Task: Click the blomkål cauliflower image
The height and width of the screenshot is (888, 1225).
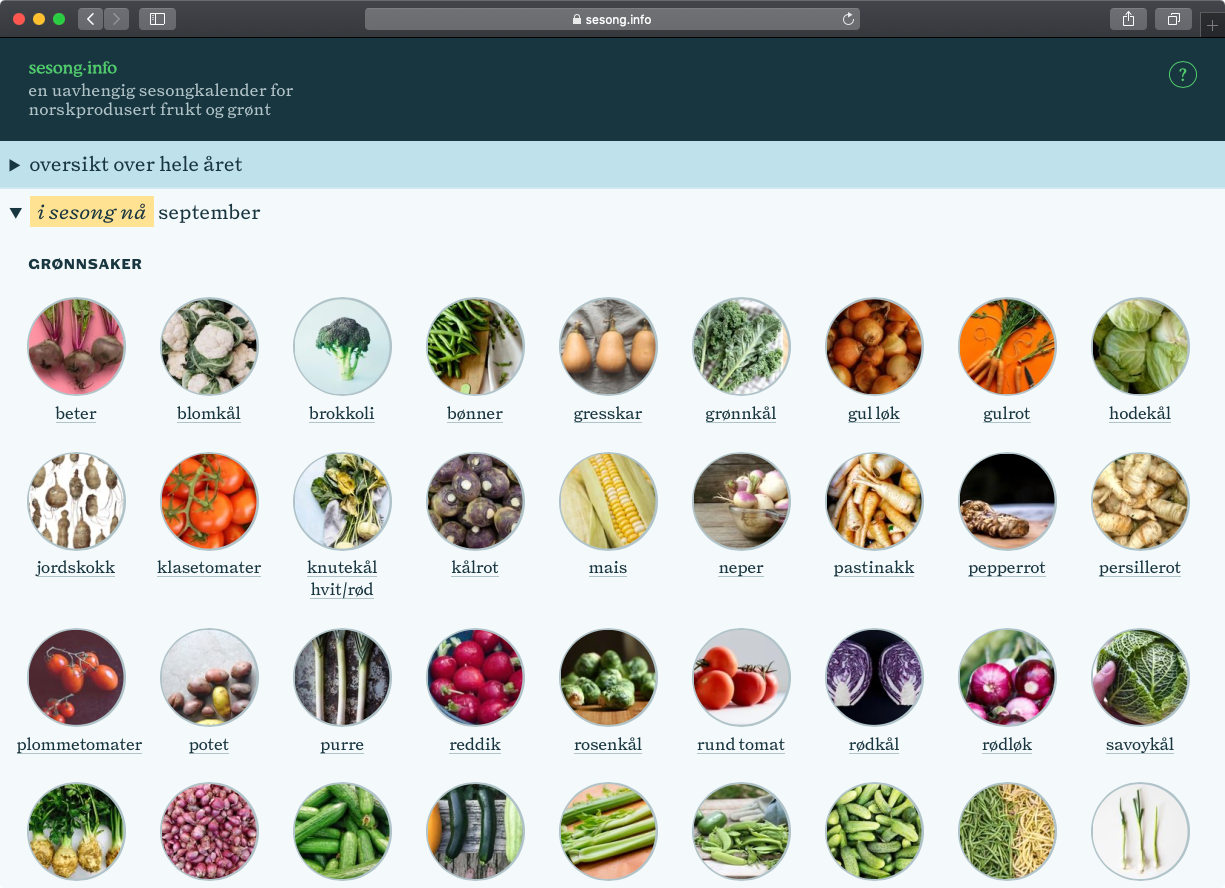Action: coord(209,346)
